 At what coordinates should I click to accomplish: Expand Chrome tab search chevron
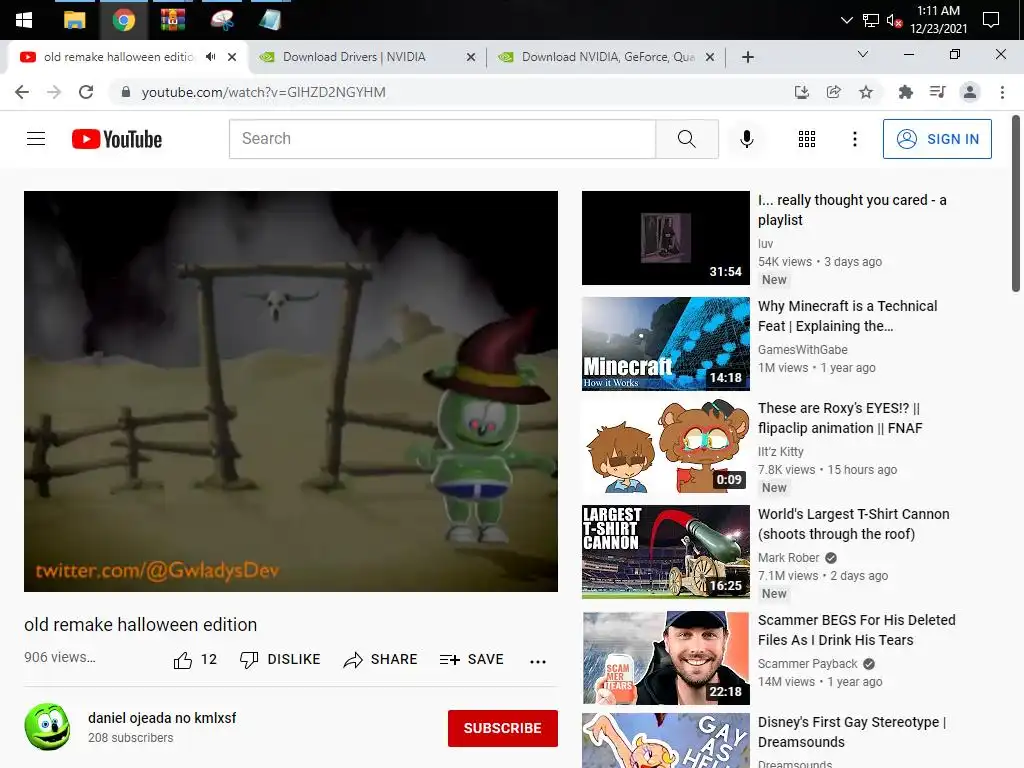863,54
